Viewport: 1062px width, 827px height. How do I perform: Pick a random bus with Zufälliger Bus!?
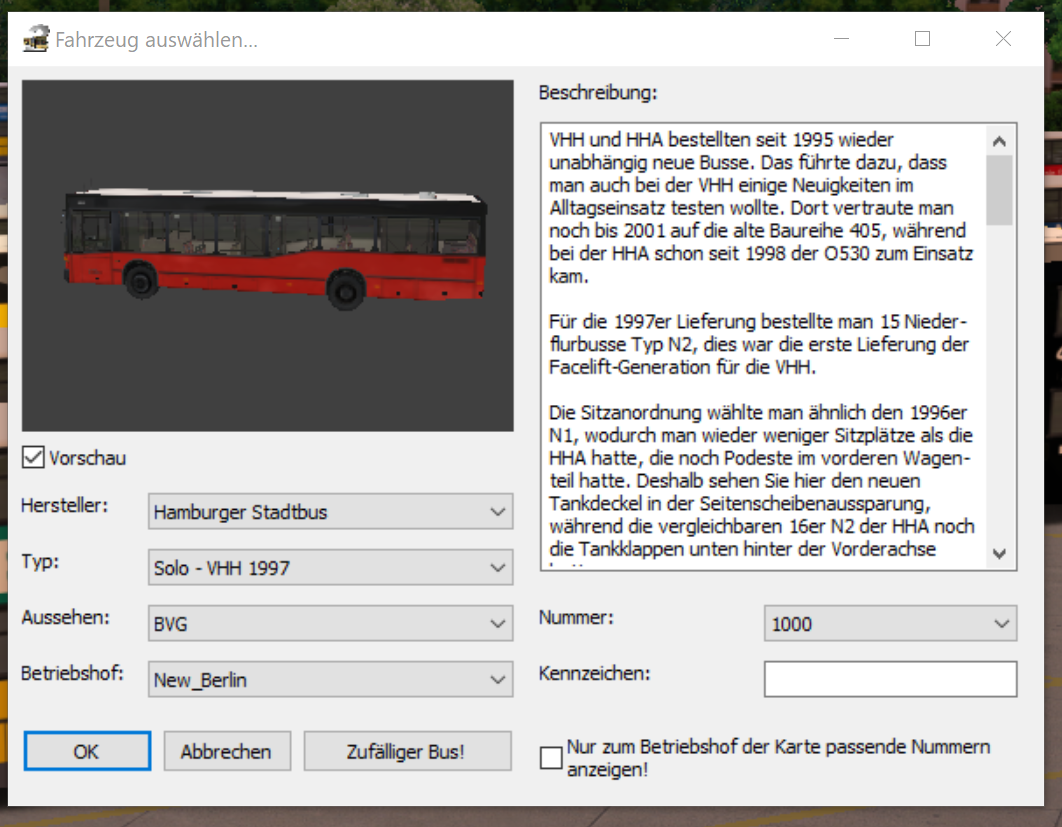point(406,751)
